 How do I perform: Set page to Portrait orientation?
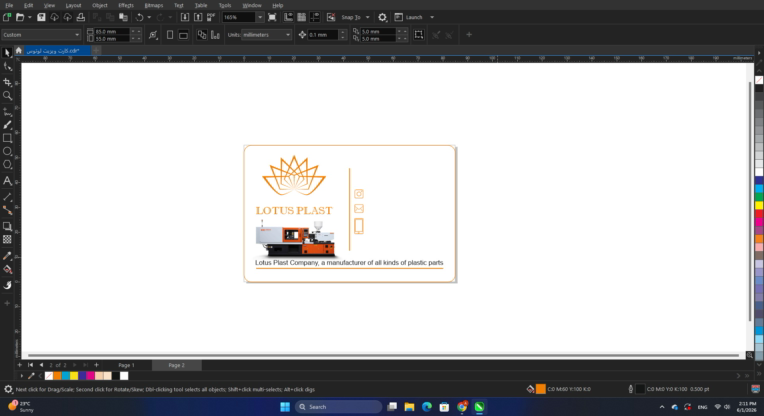pos(170,35)
